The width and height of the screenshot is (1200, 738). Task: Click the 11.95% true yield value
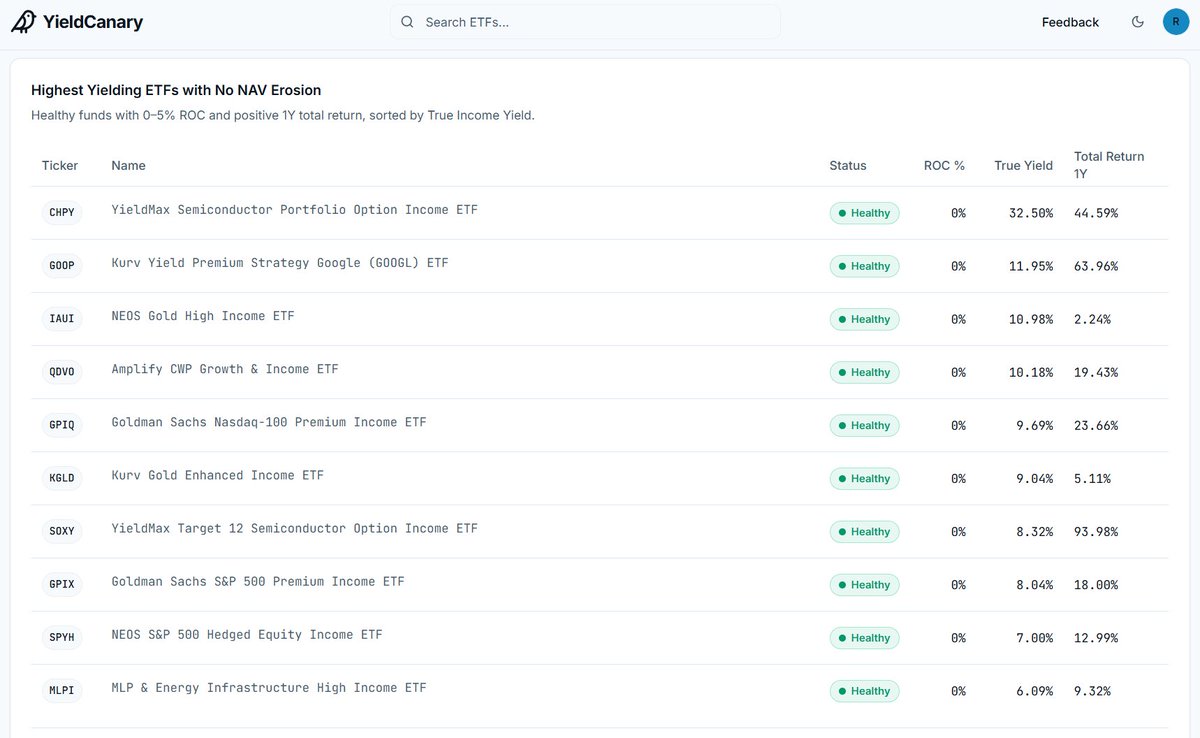[x=1031, y=266]
